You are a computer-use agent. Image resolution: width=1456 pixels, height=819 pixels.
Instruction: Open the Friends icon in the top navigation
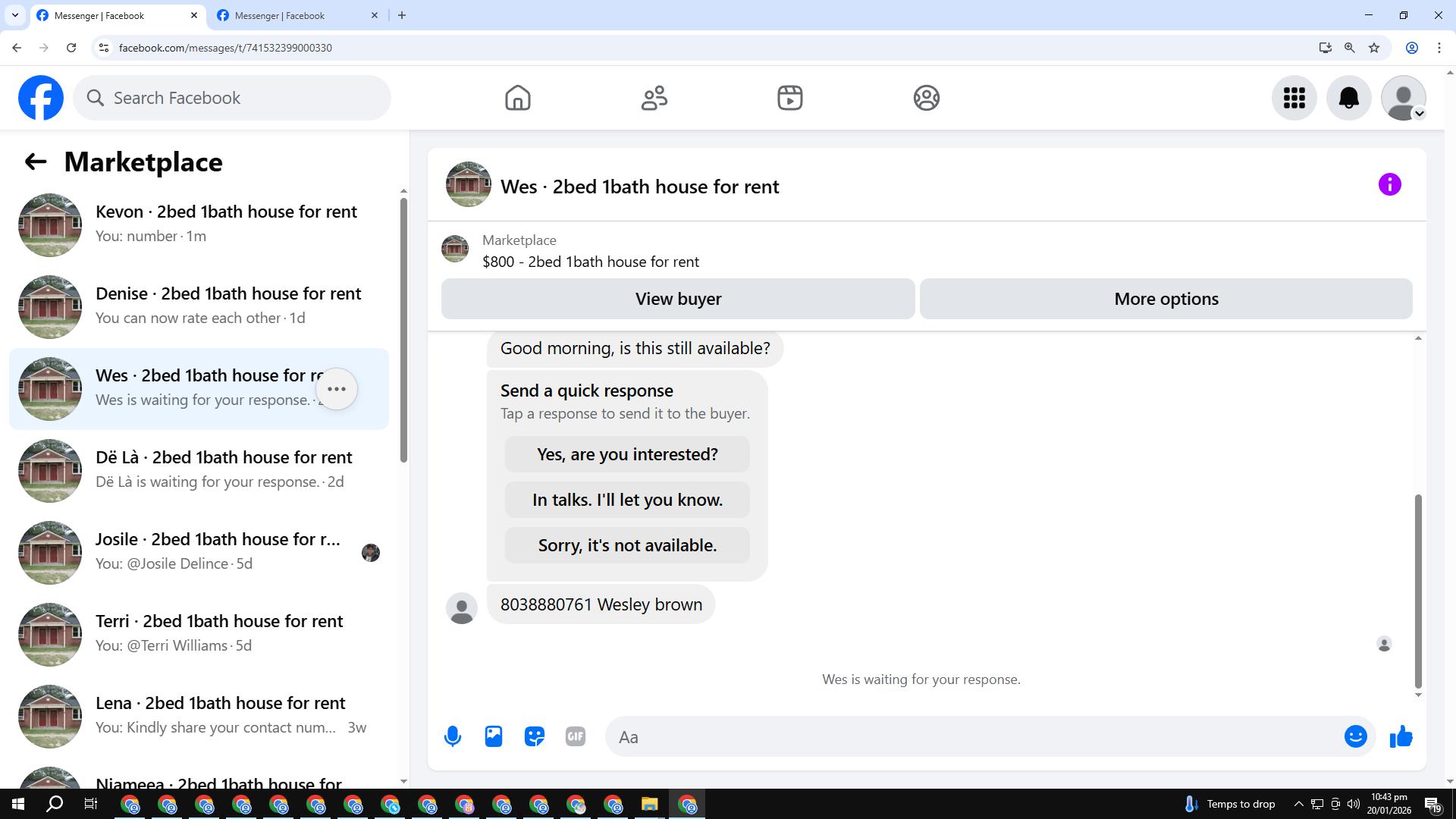click(x=654, y=98)
